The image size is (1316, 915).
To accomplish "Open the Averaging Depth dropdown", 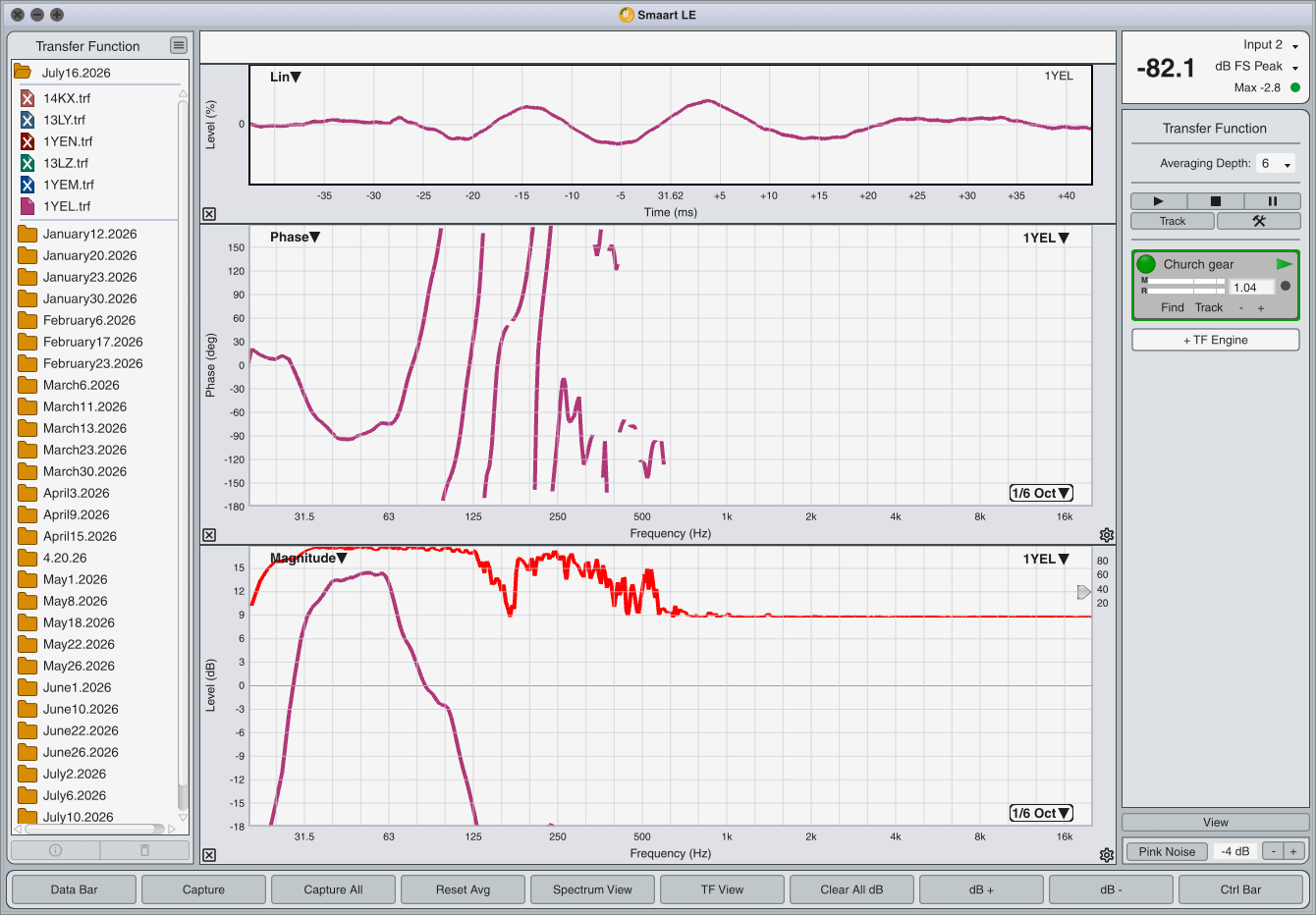I will [1276, 164].
